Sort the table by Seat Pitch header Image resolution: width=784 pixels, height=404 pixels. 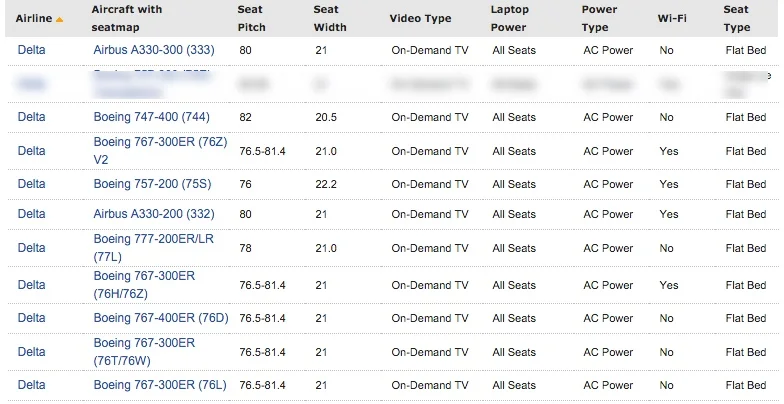click(x=252, y=18)
